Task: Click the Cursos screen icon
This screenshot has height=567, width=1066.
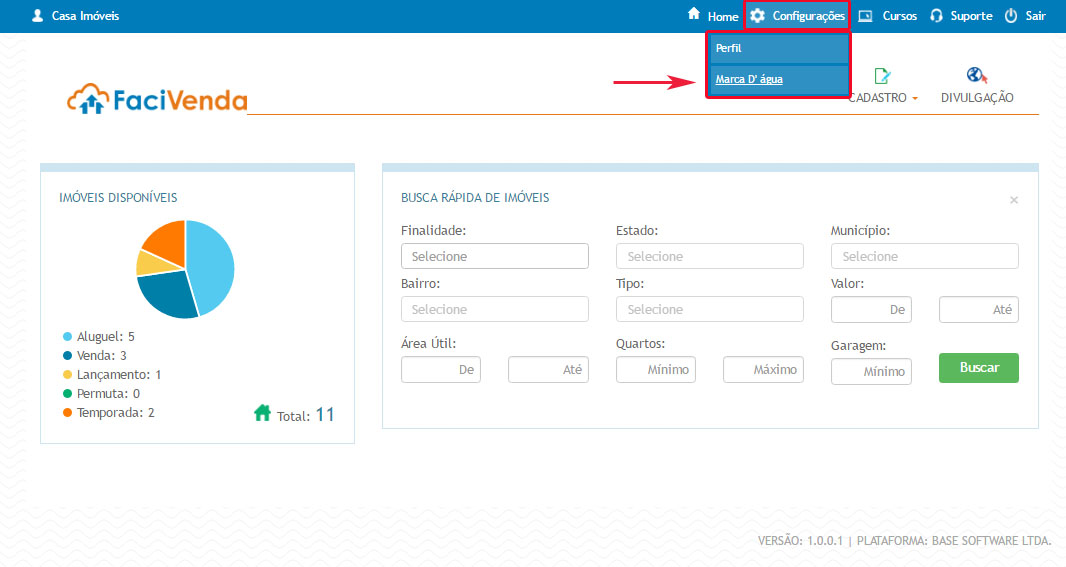Action: click(x=866, y=16)
